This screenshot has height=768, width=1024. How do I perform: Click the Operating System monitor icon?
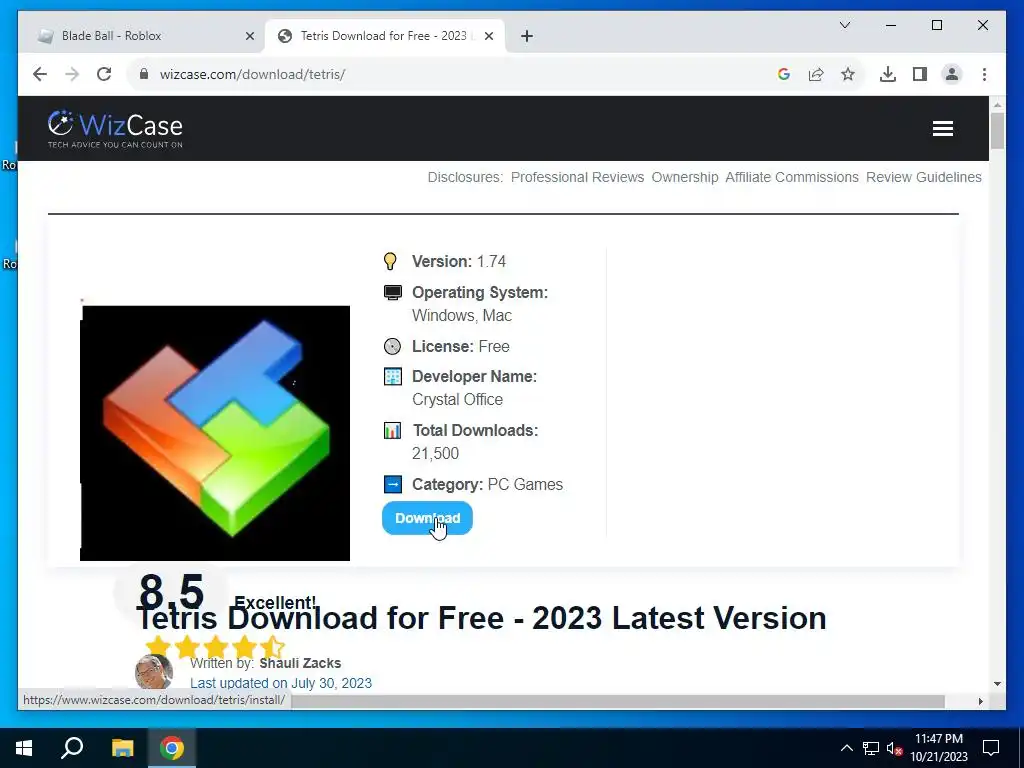coord(392,293)
